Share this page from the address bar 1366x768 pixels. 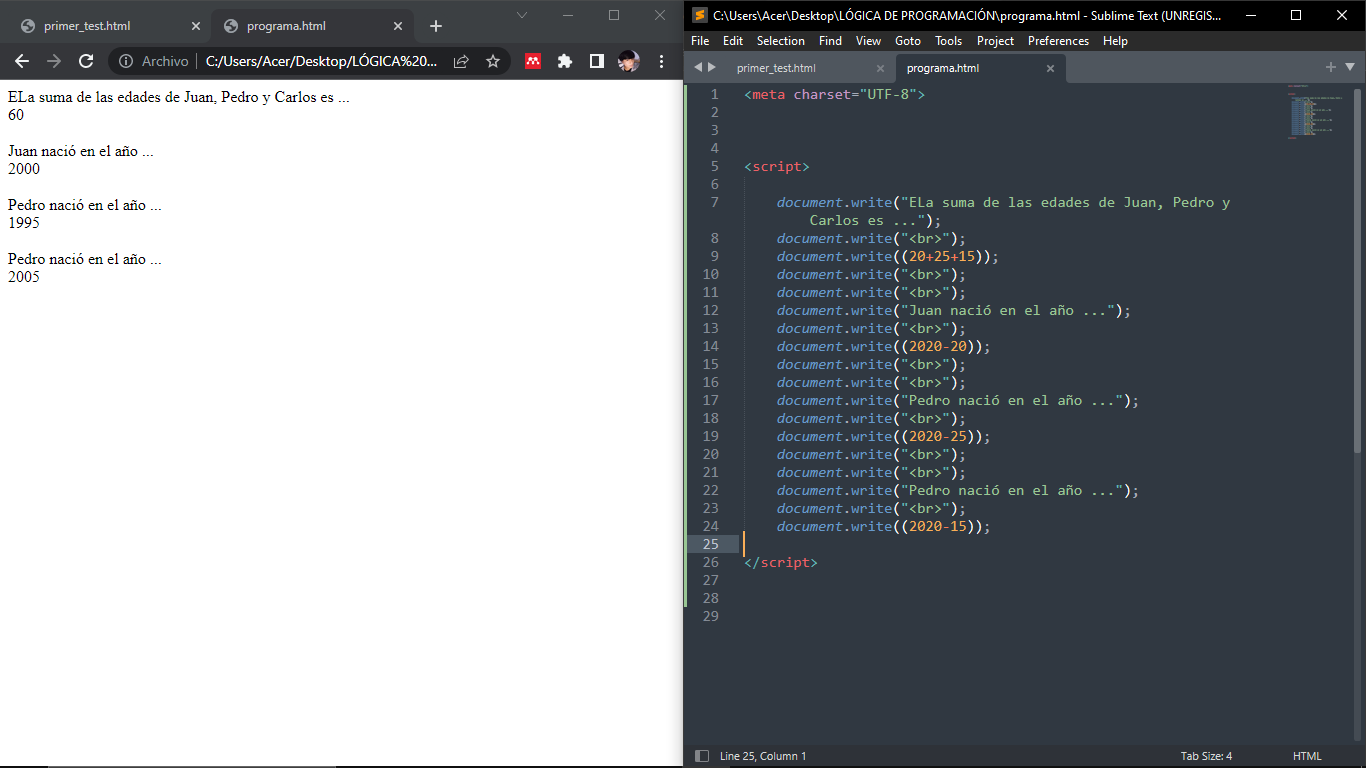[461, 61]
